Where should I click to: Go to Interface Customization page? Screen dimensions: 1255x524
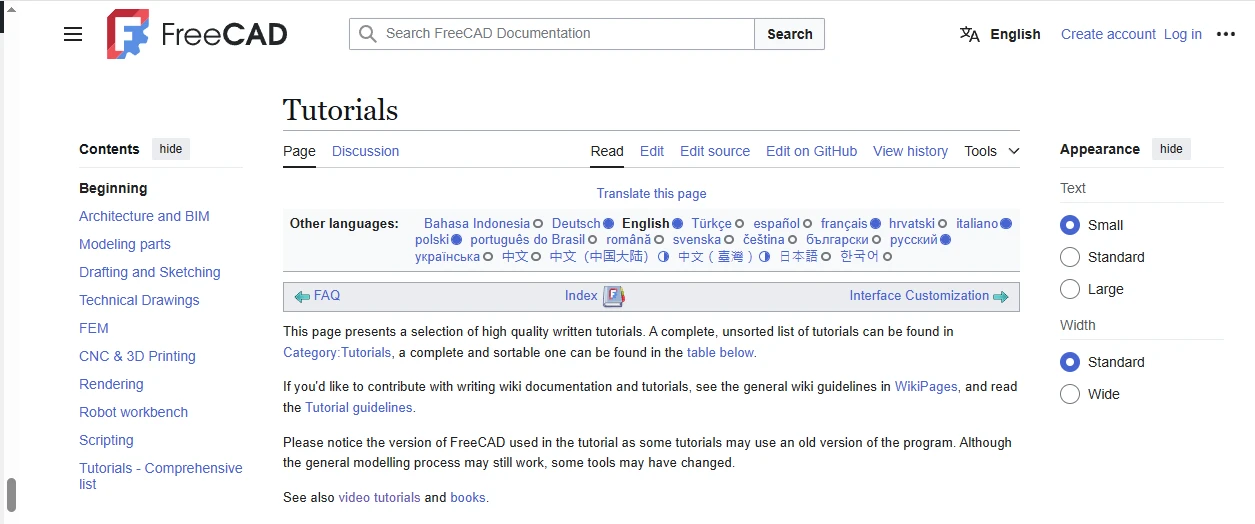click(x=919, y=296)
